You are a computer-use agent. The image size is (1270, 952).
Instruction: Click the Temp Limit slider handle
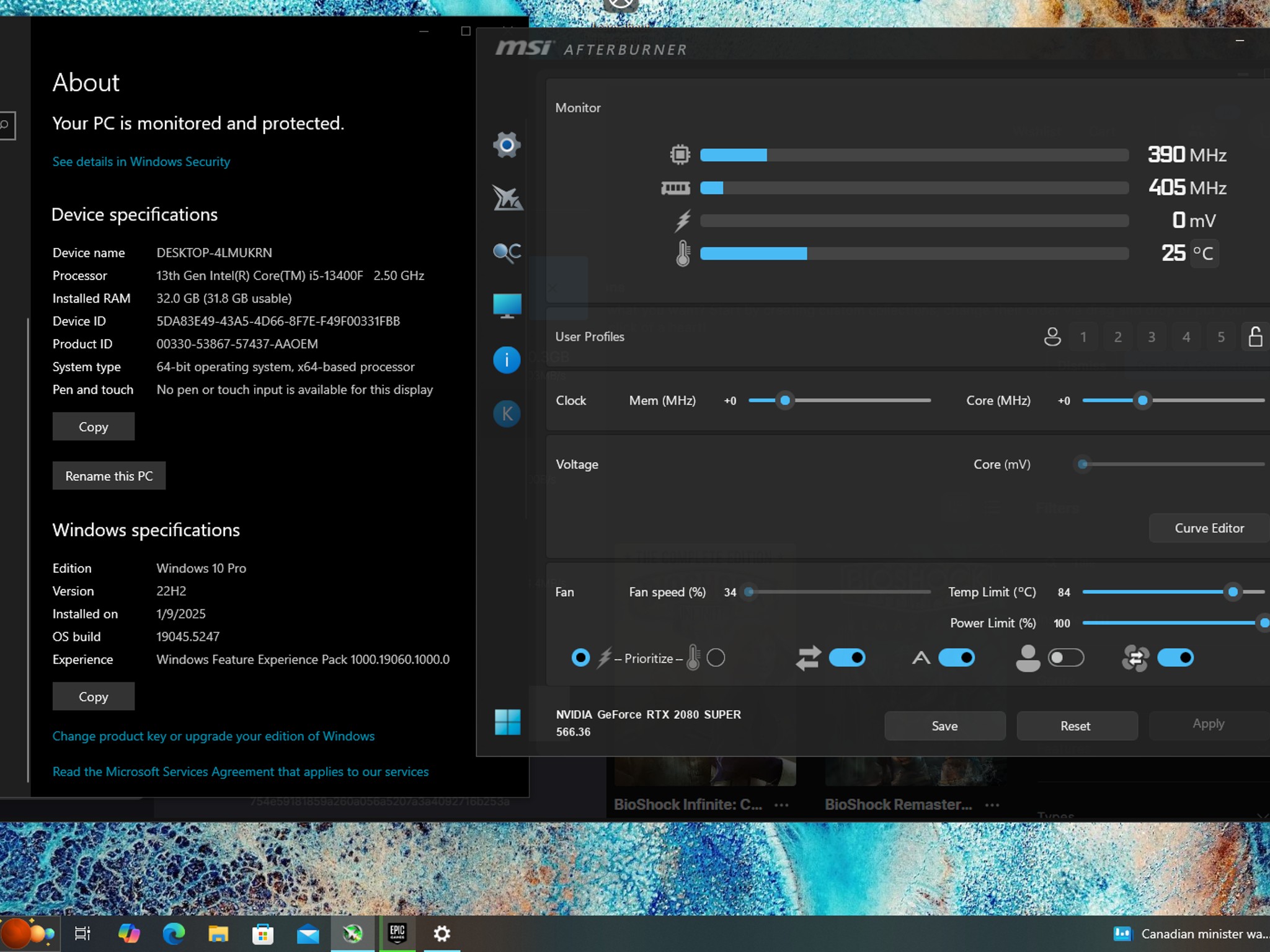coord(1233,592)
